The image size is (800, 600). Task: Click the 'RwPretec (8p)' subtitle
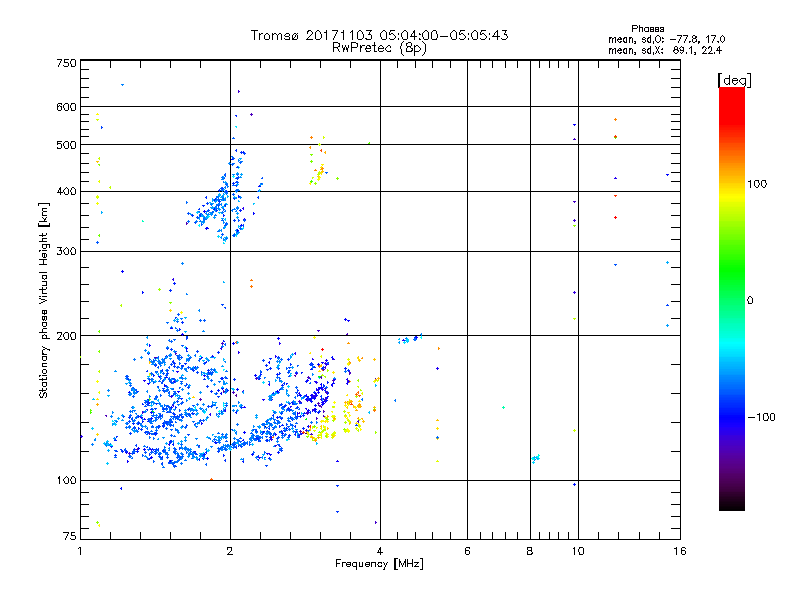(379, 48)
